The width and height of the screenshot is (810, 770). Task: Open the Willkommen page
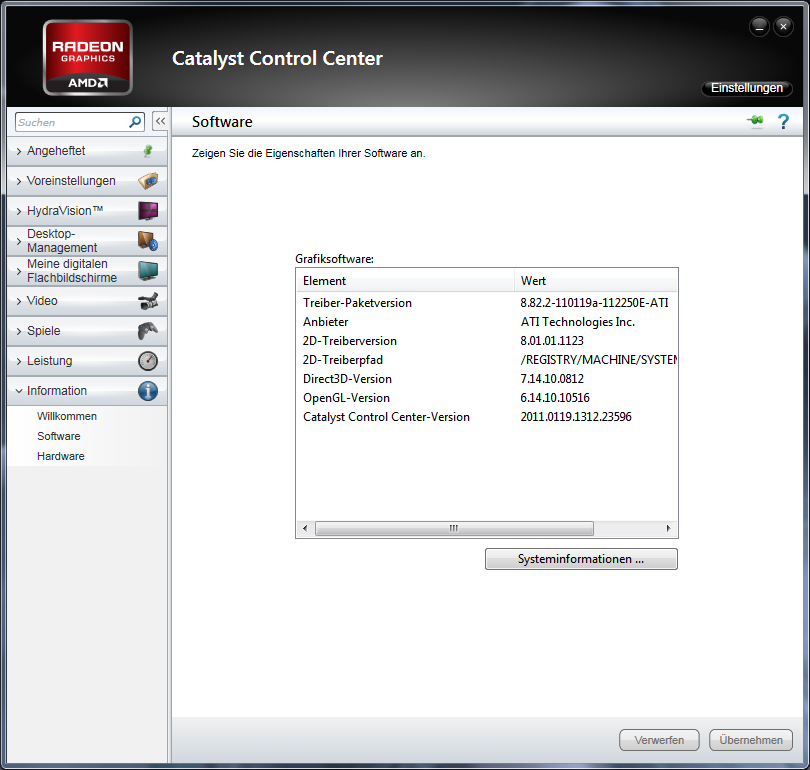(67, 416)
